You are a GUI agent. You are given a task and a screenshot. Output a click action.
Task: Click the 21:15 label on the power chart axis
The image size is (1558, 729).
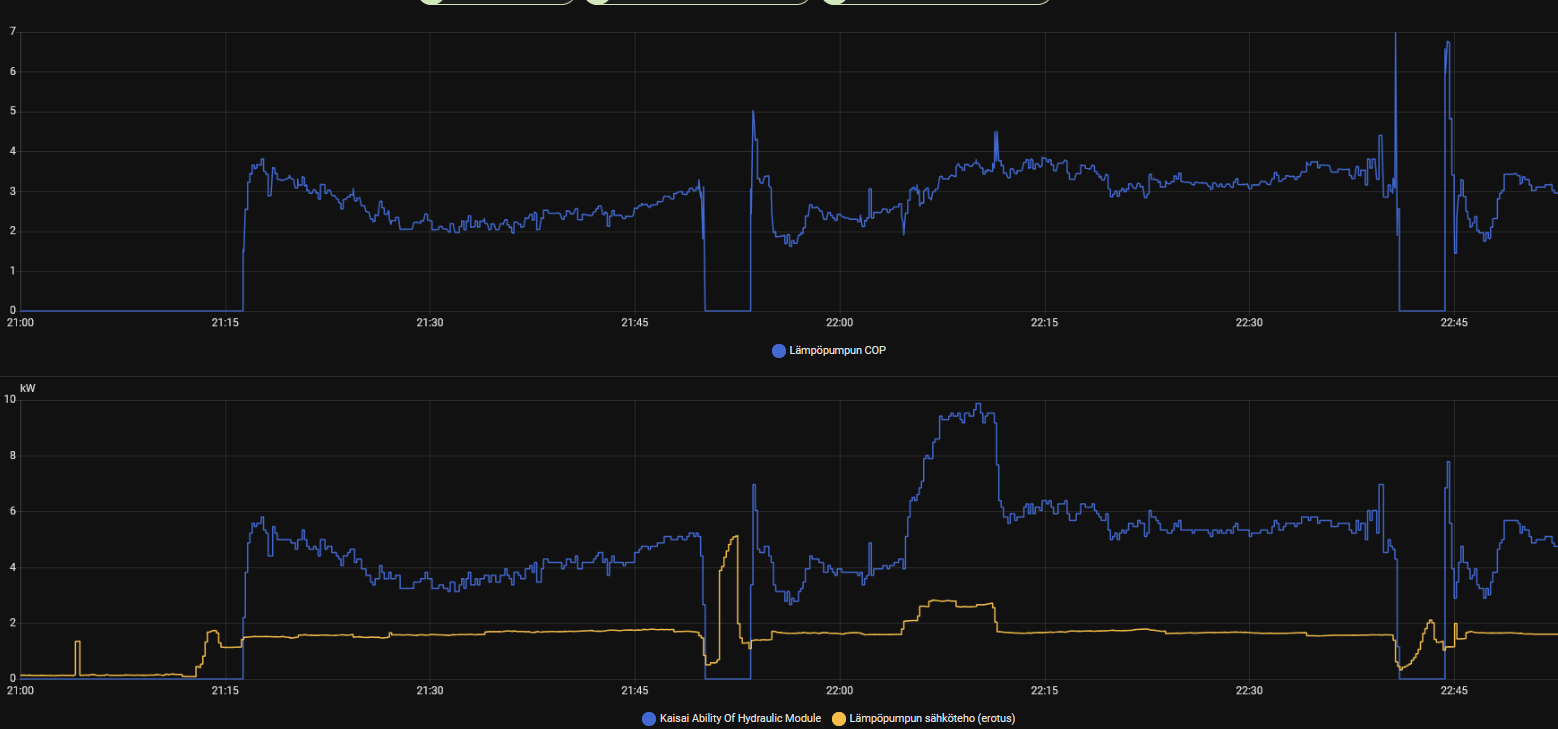(225, 690)
